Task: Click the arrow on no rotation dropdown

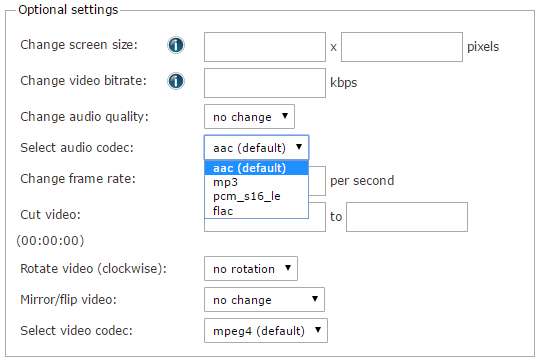Action: 288,268
